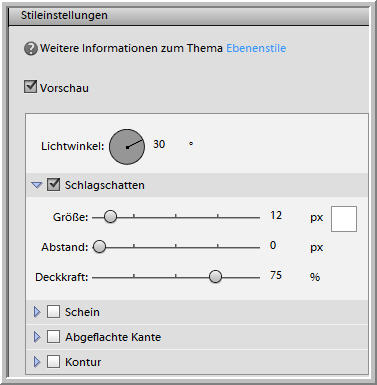Expand the Schein section

(x=37, y=312)
